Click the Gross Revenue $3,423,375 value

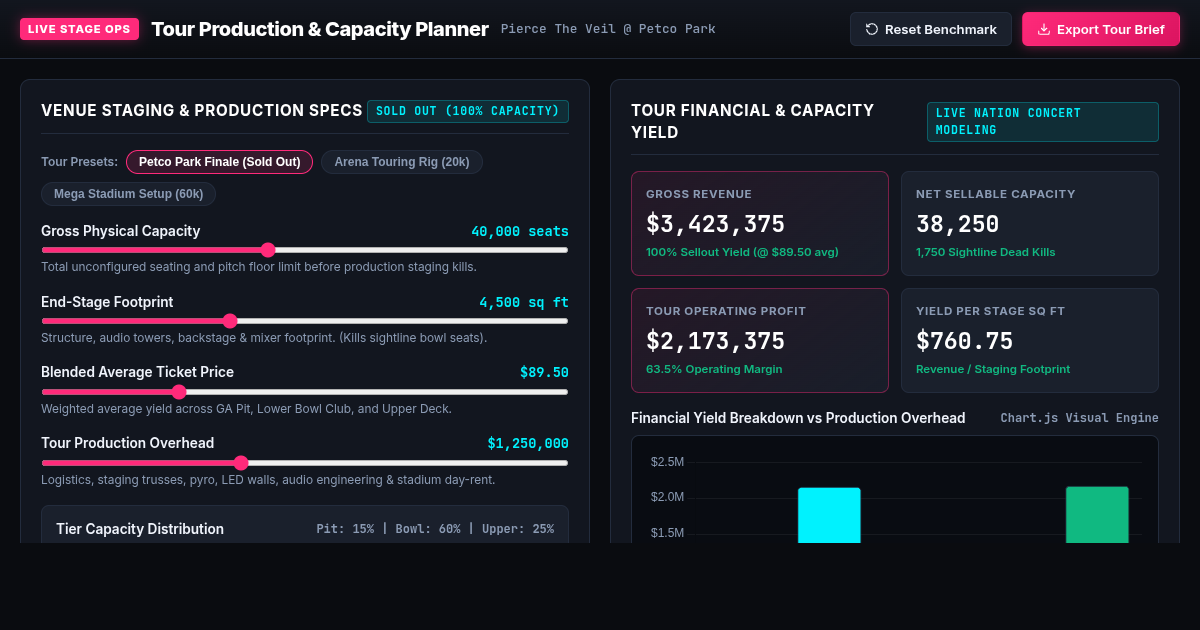click(x=715, y=224)
